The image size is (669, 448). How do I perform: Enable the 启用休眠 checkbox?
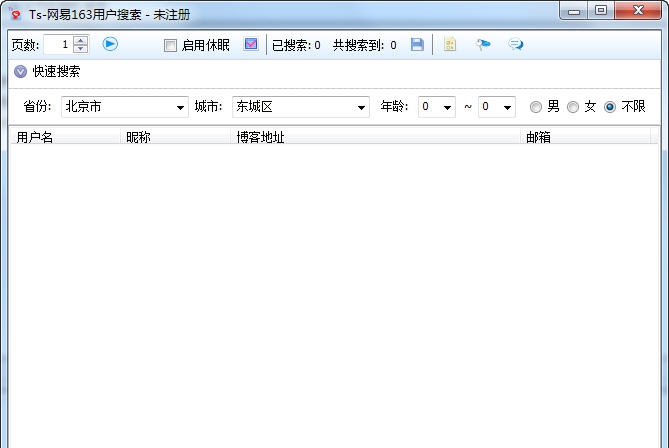click(170, 45)
